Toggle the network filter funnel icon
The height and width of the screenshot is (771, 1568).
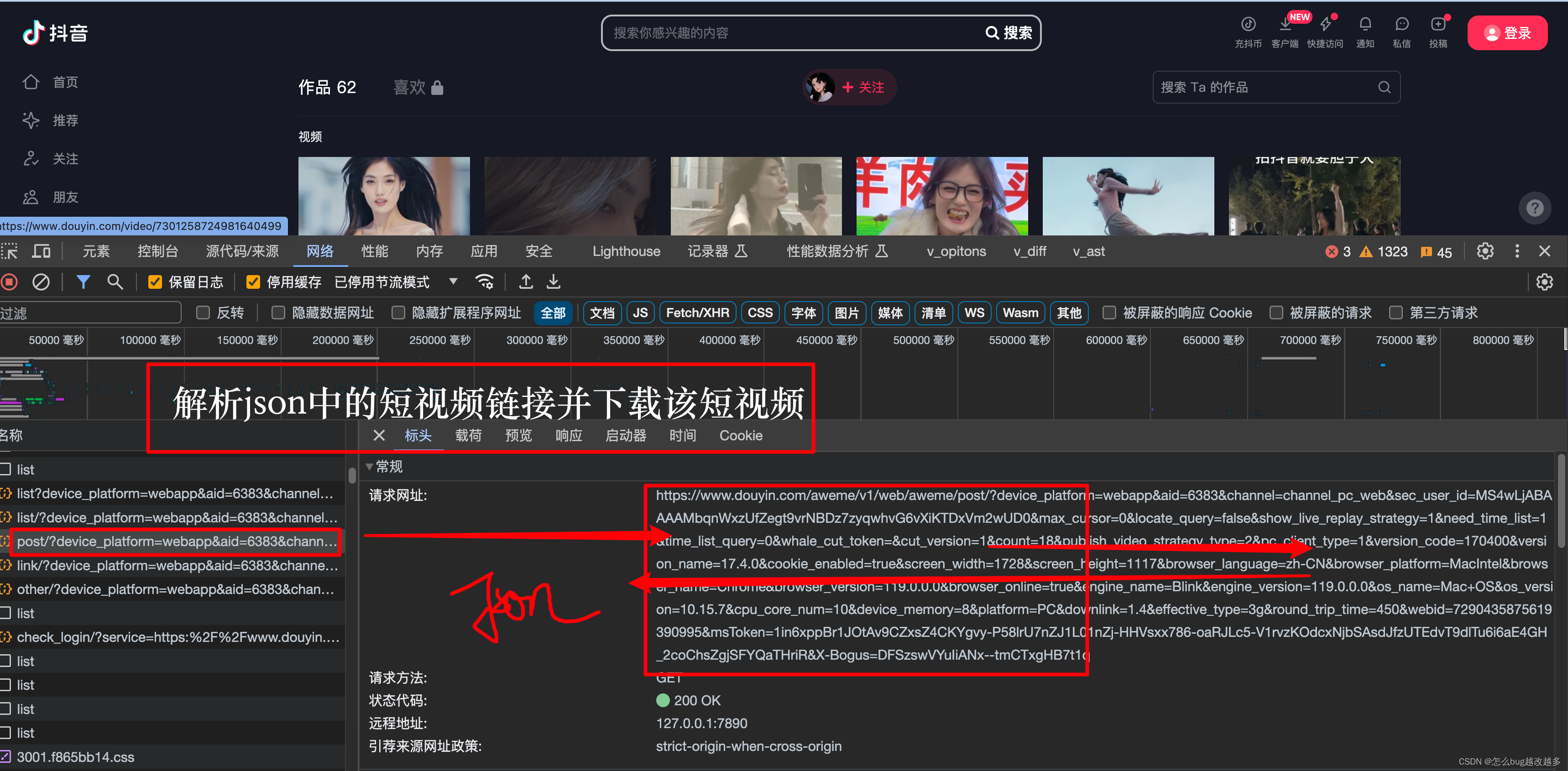(84, 282)
